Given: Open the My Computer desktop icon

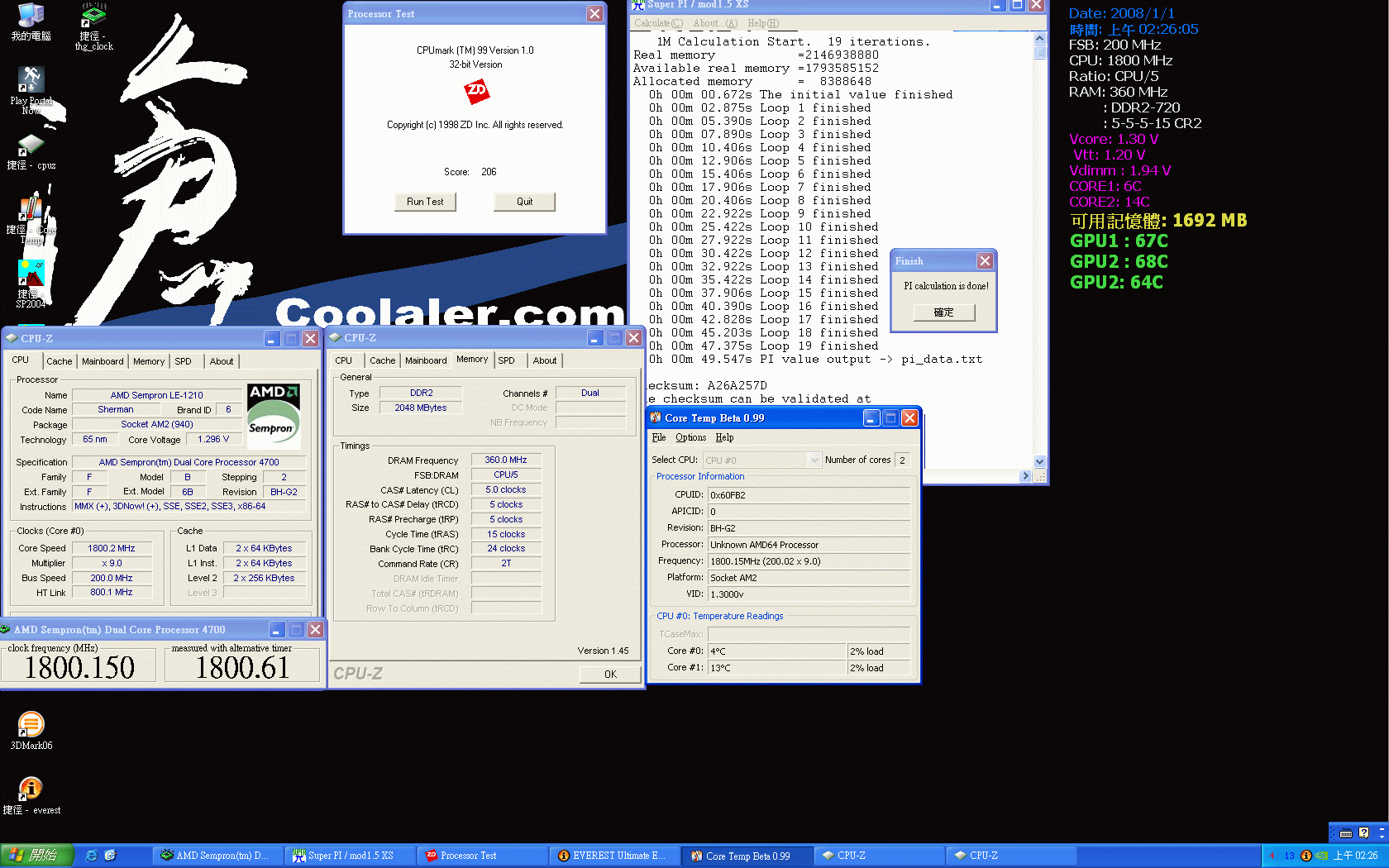Looking at the screenshot, I should [x=31, y=18].
